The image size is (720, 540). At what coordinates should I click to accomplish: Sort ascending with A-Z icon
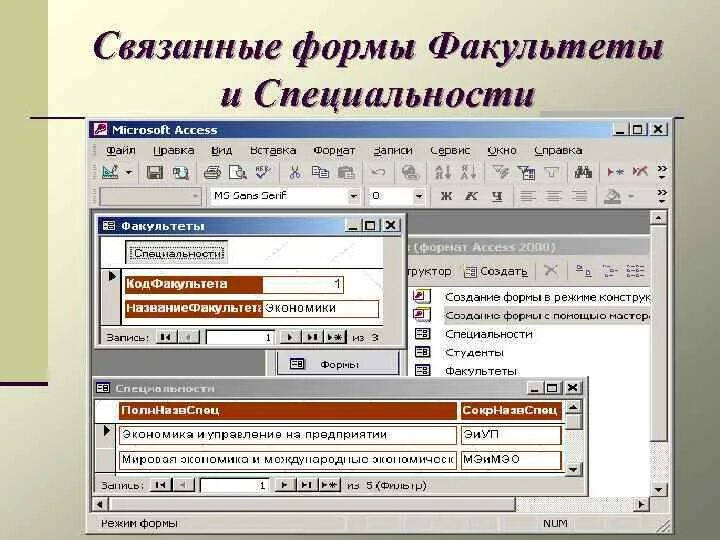443,173
